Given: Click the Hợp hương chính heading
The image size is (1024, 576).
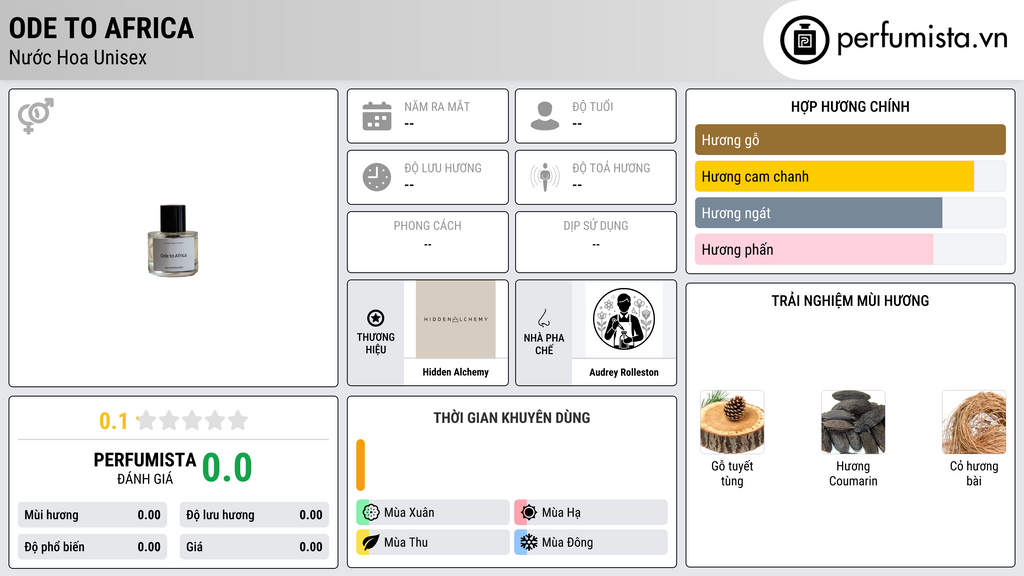Looking at the screenshot, I should point(850,106).
